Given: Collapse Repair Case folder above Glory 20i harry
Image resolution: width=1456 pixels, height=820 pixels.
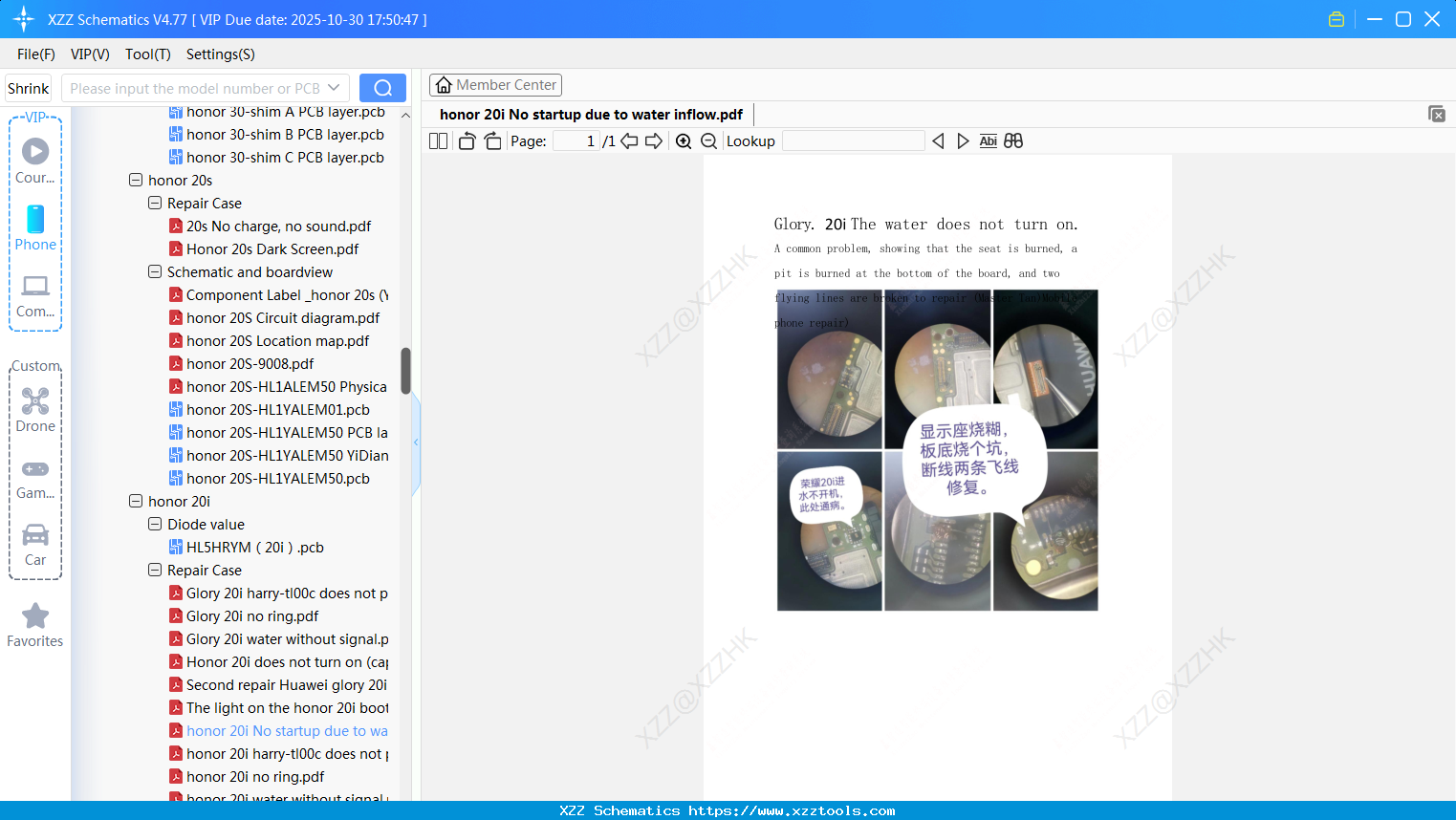Looking at the screenshot, I should click(x=155, y=570).
